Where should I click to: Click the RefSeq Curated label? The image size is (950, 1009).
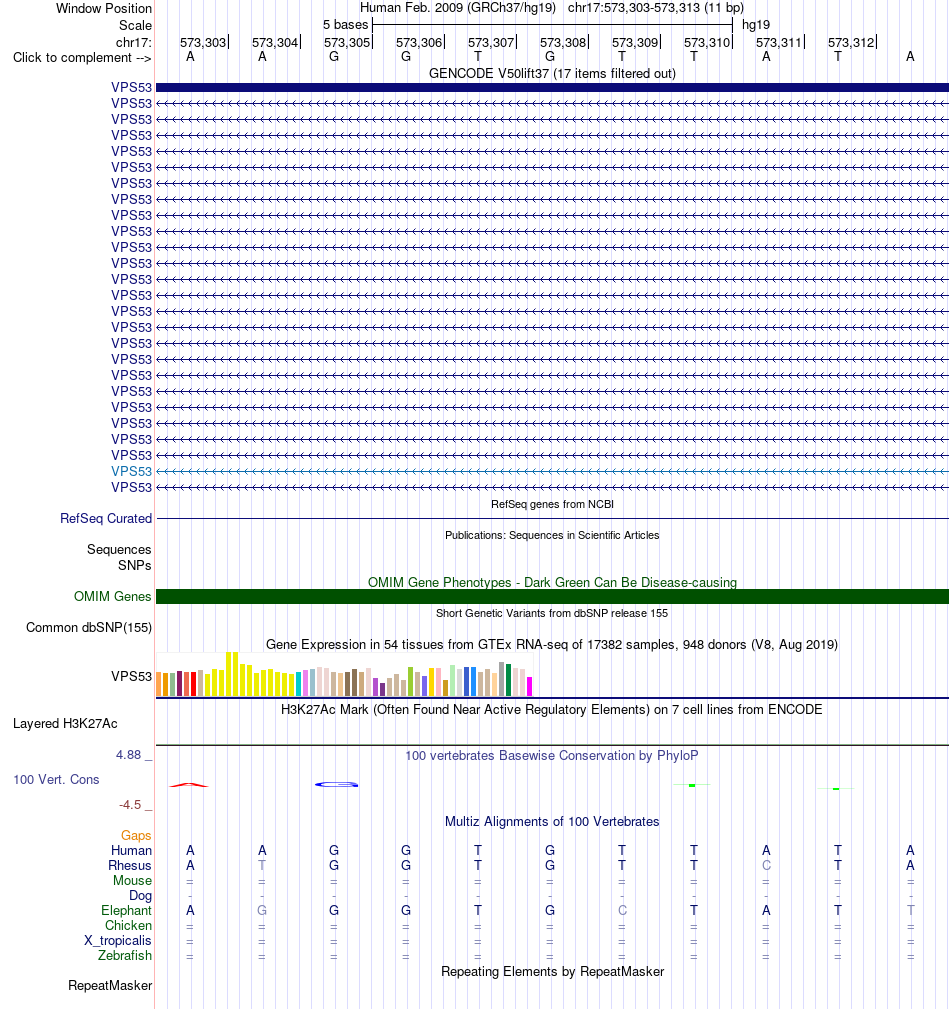(x=106, y=519)
